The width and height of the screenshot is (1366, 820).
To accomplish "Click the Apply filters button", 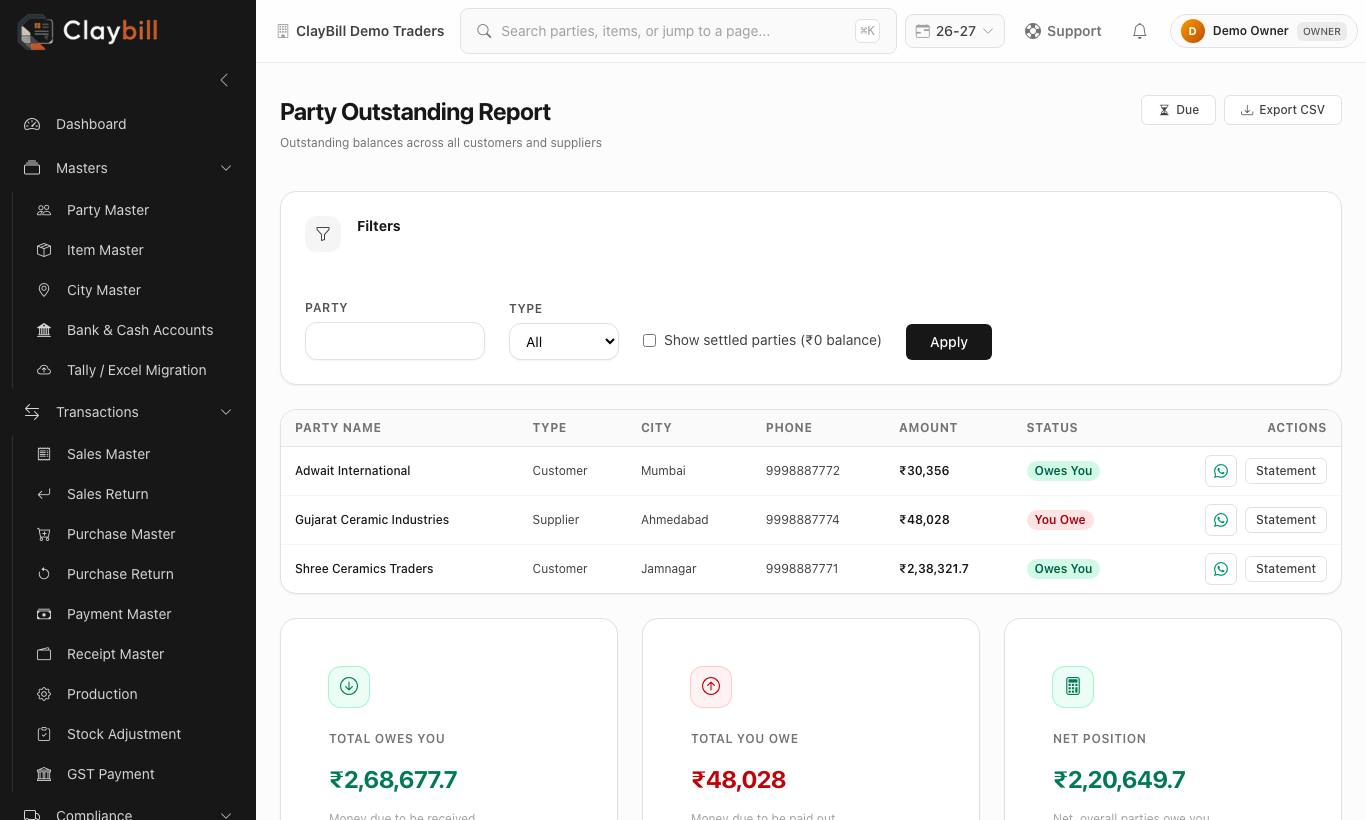I will (x=949, y=342).
